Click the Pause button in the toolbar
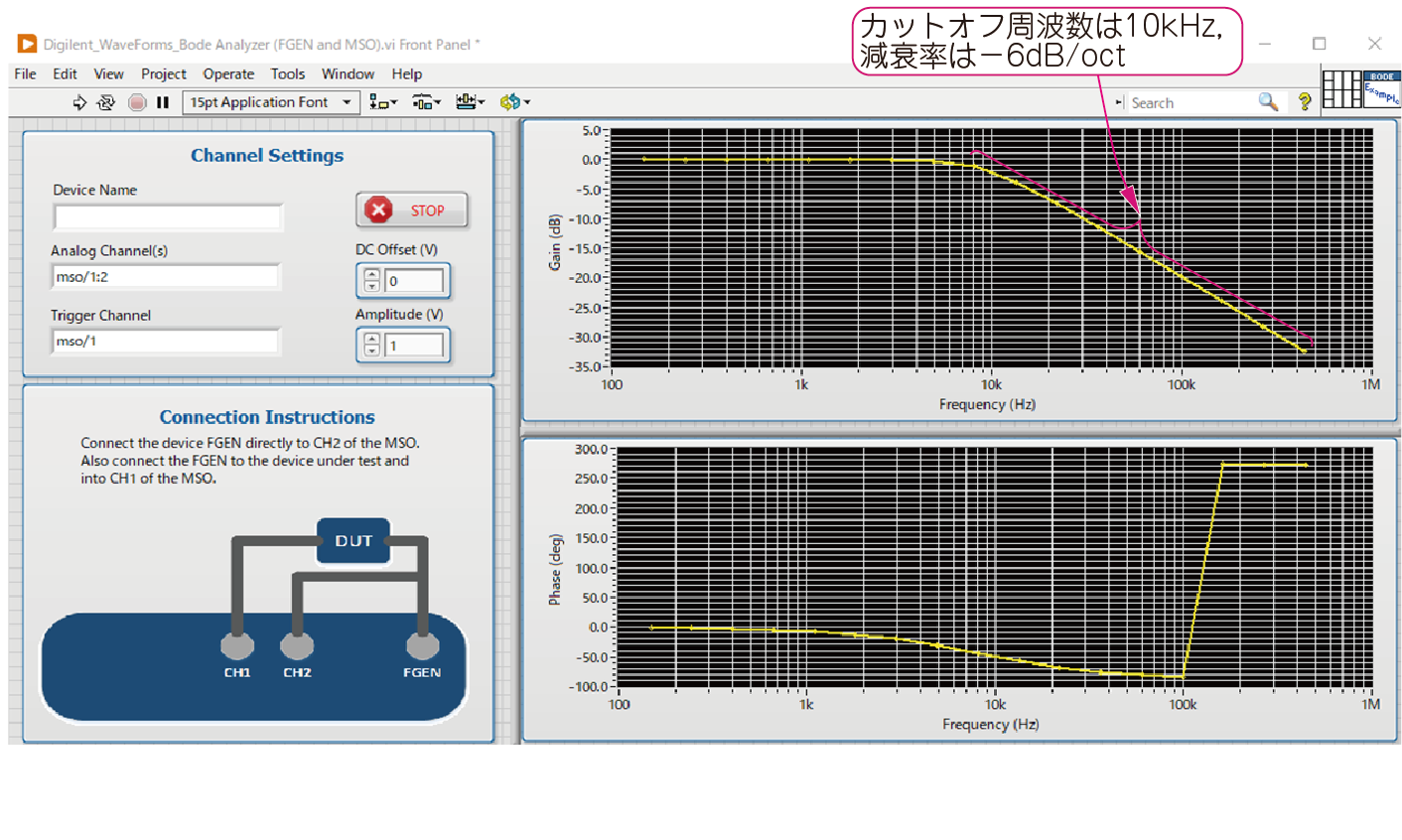1402x840 pixels. coord(163,102)
